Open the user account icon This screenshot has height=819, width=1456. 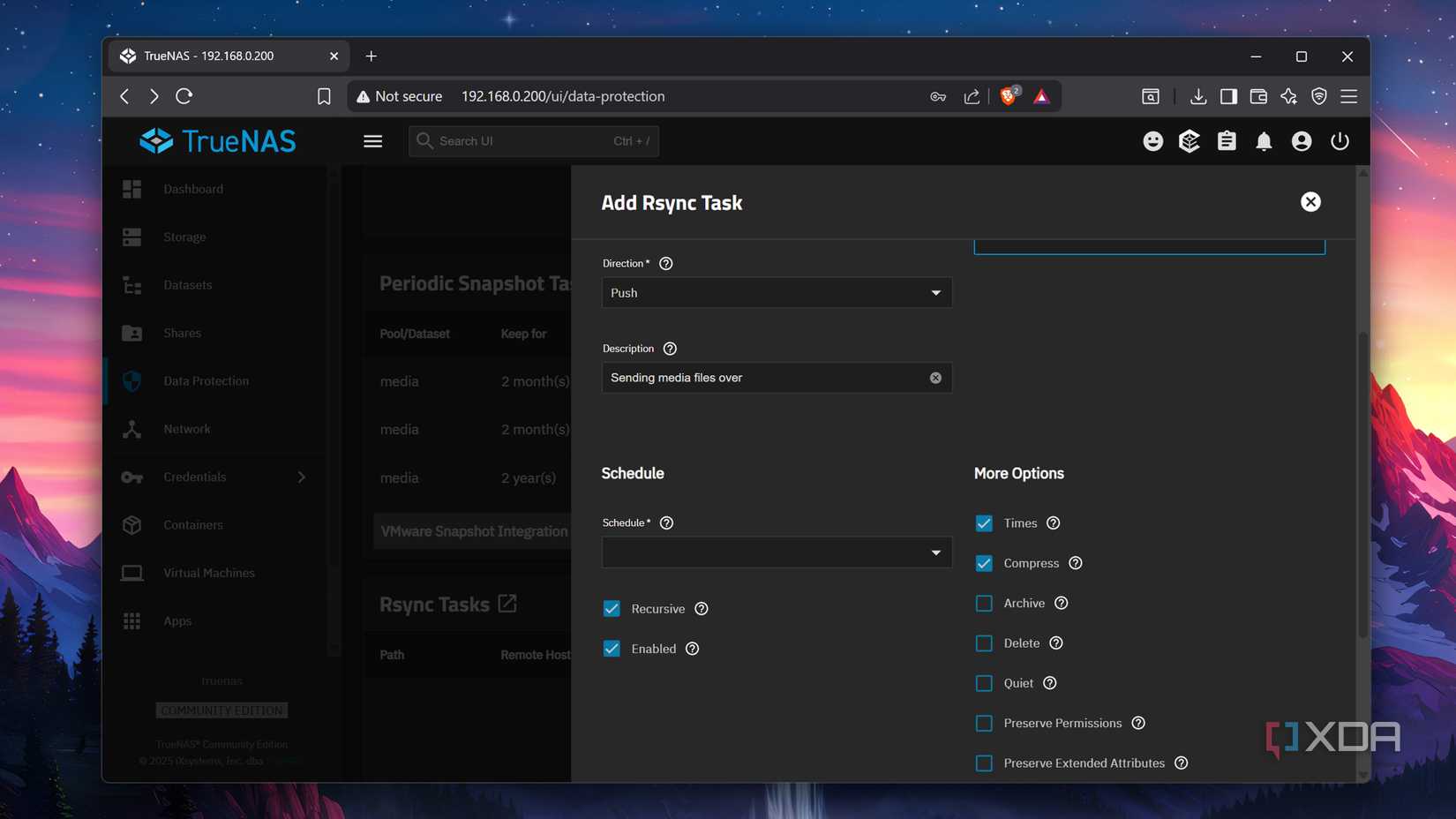(1302, 141)
